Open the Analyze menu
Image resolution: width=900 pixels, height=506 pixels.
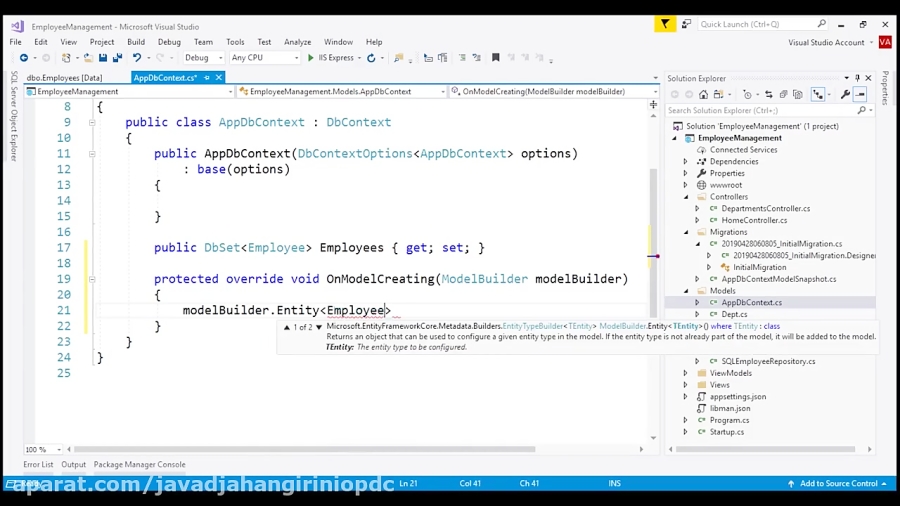tap(297, 42)
